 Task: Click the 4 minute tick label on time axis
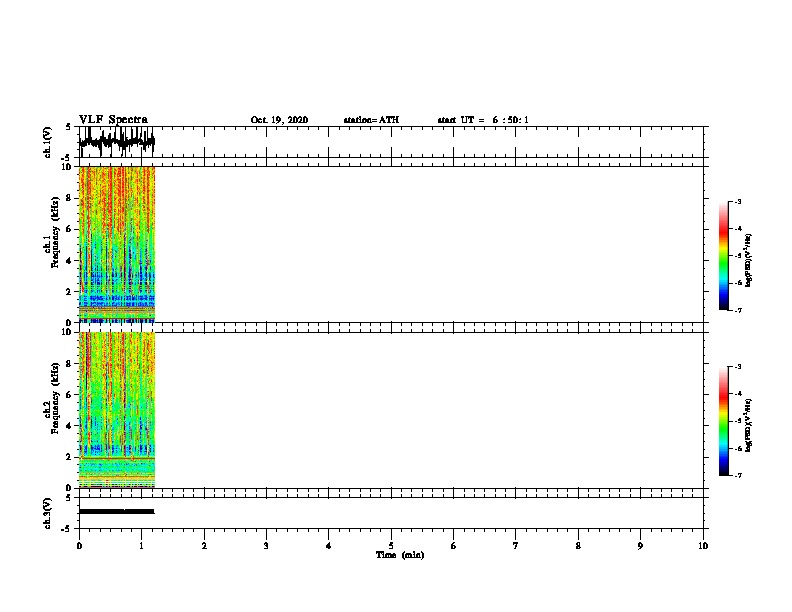coord(328,546)
